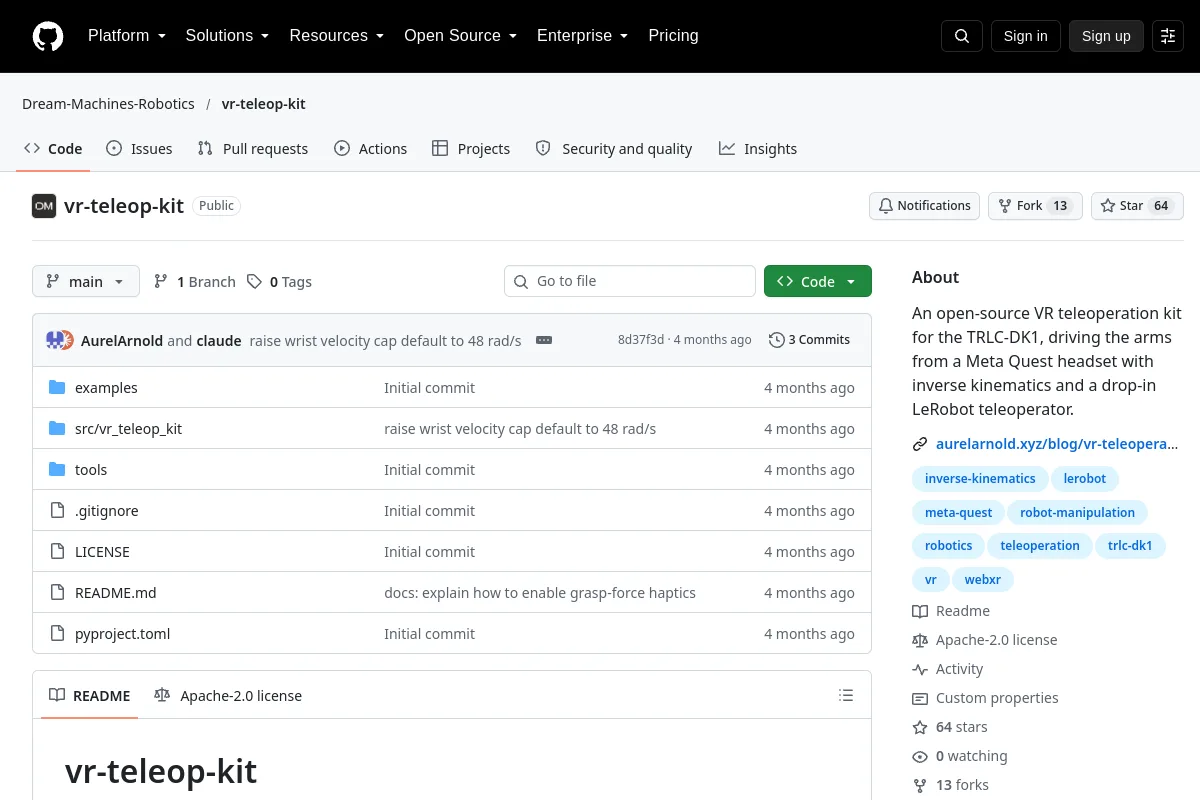1200x800 pixels.
Task: Click the pyproject.toml file icon
Action: point(57,633)
